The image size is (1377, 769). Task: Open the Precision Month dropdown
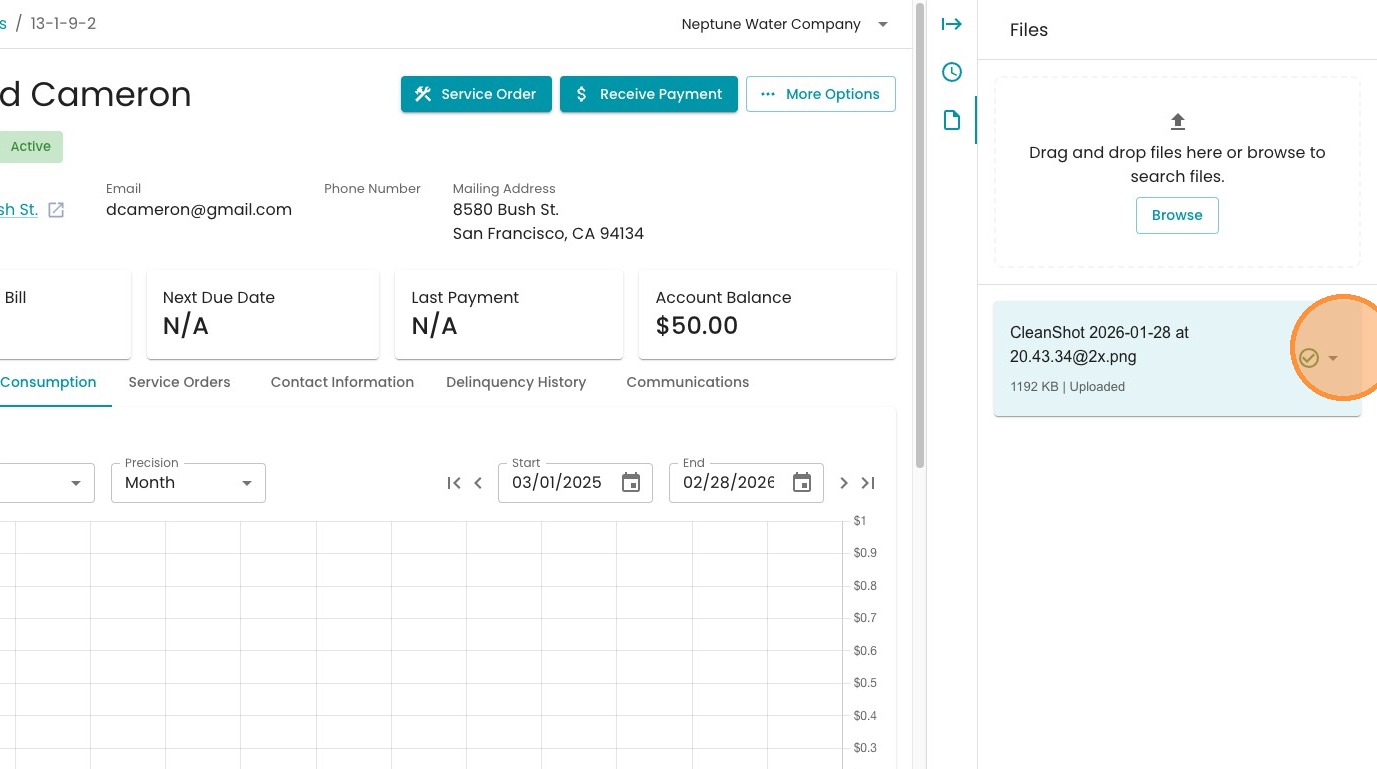(x=188, y=483)
